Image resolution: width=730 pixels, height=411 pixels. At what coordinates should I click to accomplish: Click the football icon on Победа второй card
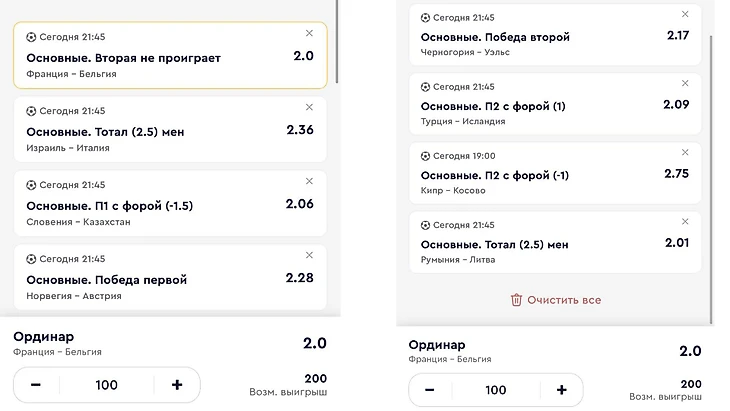tap(425, 17)
